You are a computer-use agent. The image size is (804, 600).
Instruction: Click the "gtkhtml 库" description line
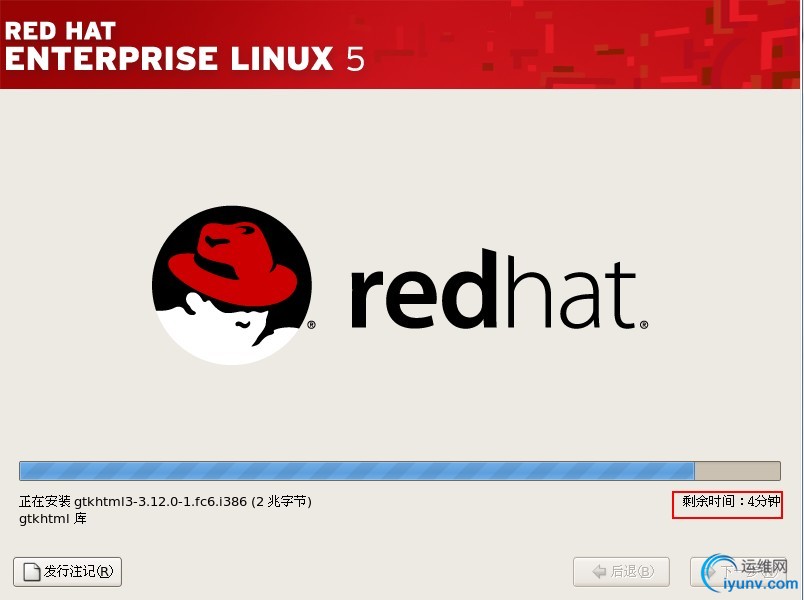point(53,518)
